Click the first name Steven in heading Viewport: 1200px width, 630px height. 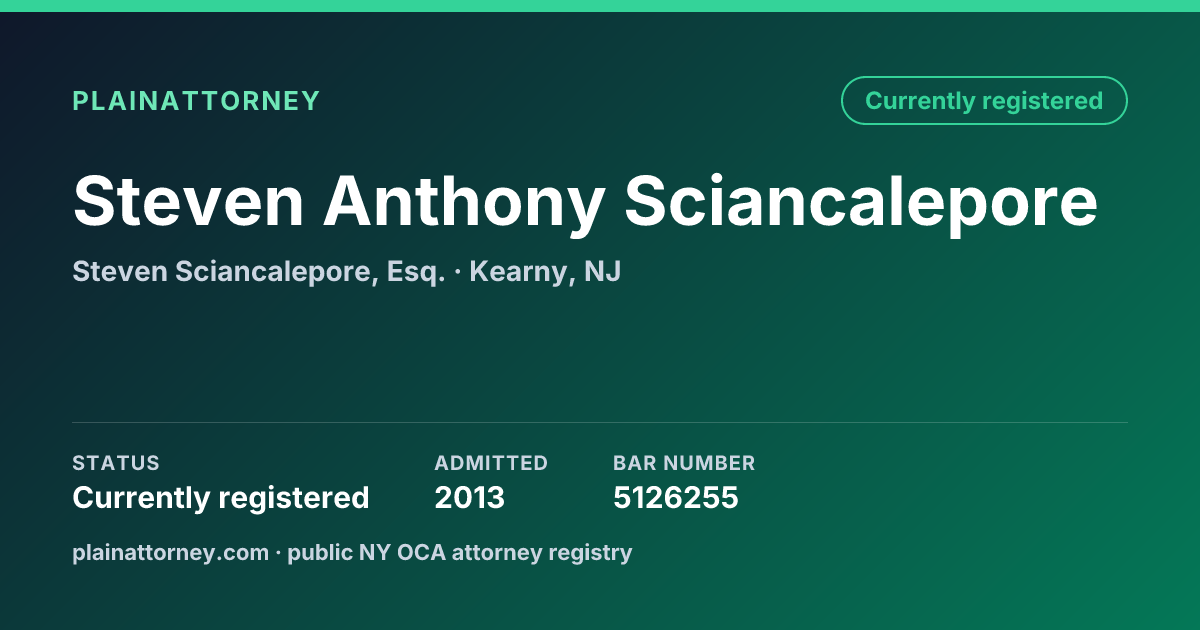pyautogui.click(x=188, y=201)
